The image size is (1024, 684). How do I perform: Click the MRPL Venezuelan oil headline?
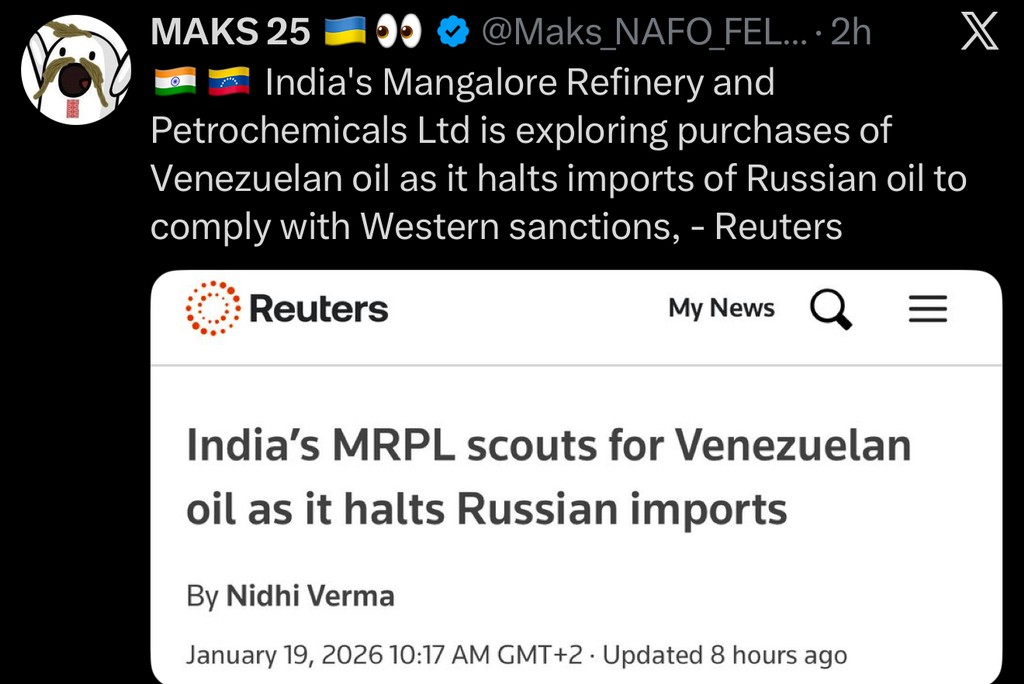click(x=548, y=477)
